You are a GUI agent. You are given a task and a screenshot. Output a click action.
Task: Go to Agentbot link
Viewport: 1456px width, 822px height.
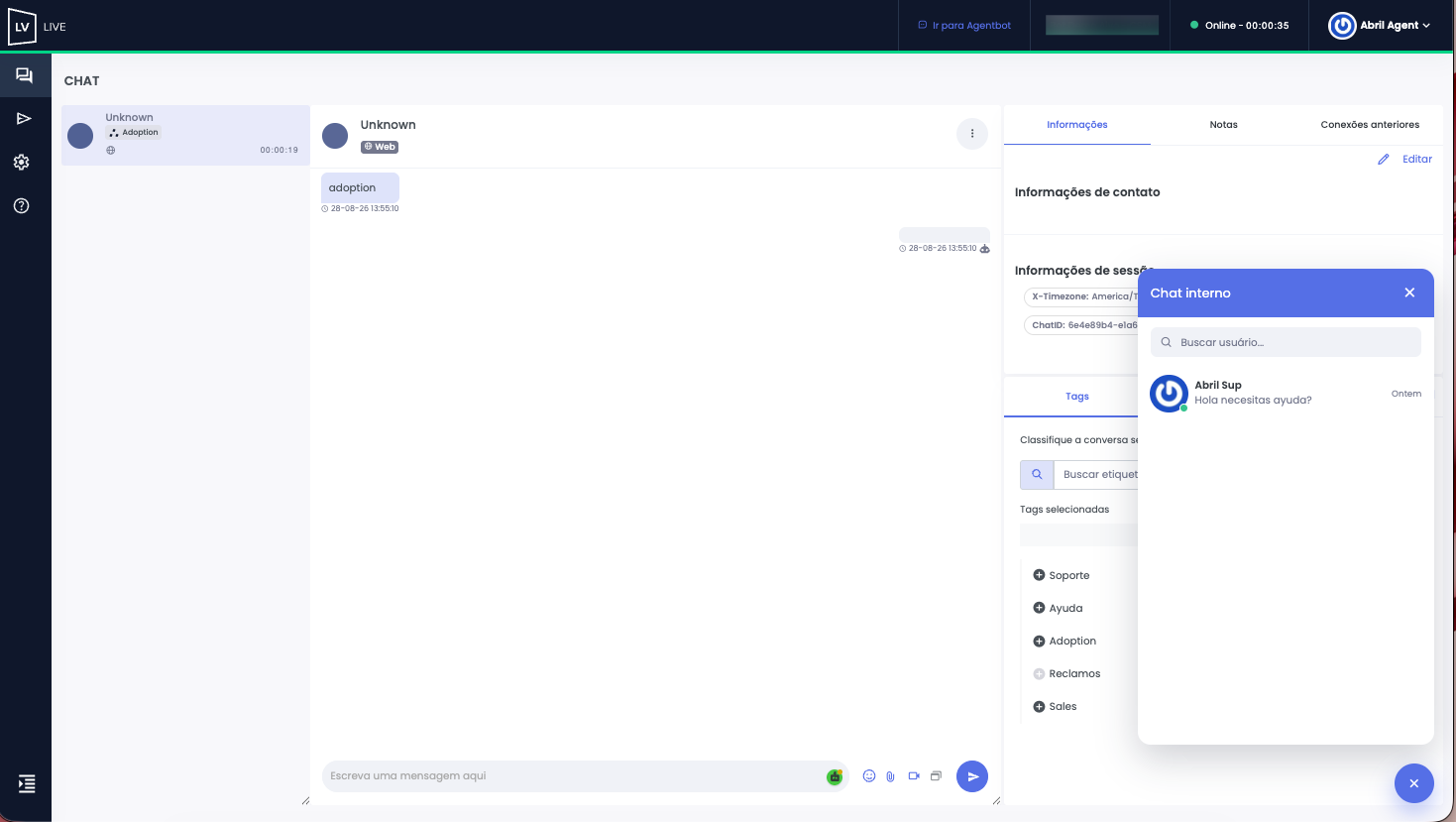coord(964,26)
